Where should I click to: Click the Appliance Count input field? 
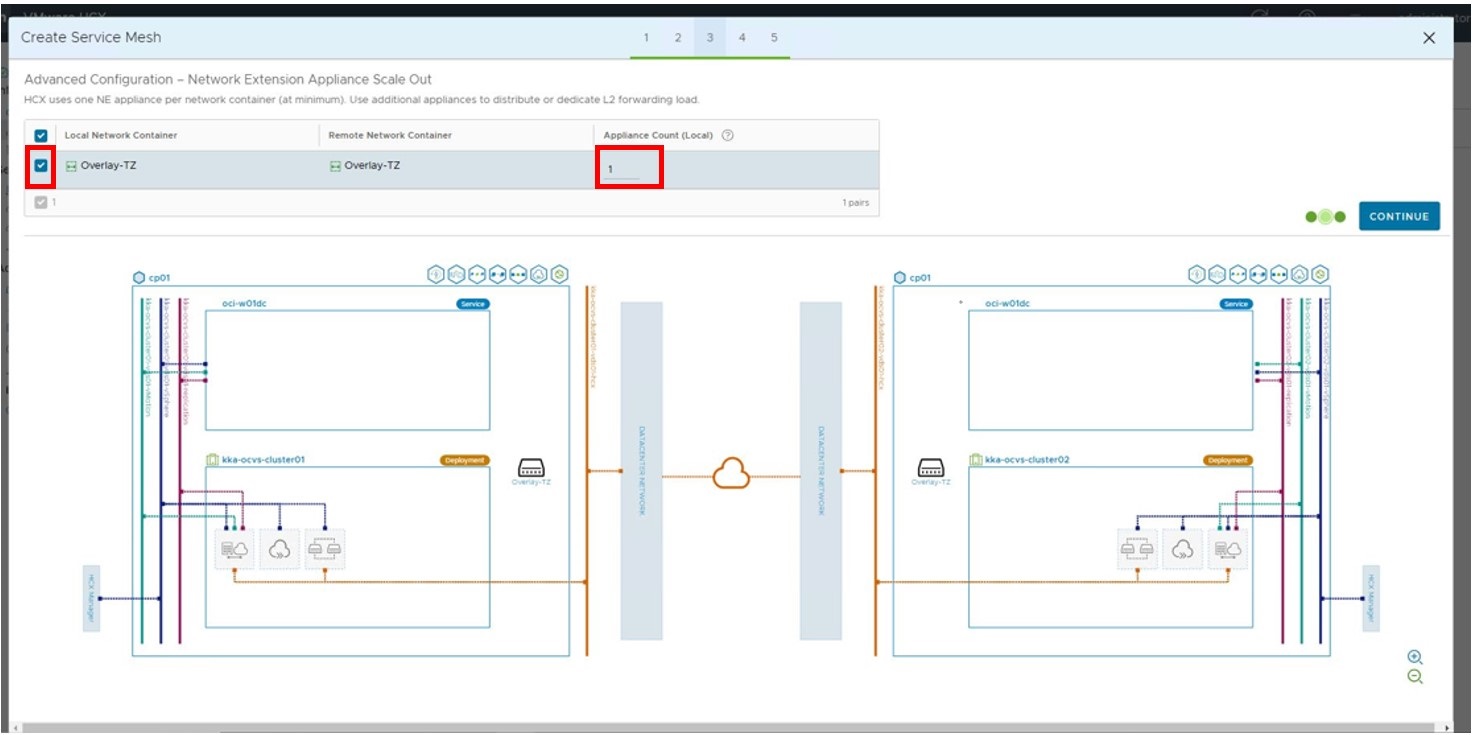623,170
